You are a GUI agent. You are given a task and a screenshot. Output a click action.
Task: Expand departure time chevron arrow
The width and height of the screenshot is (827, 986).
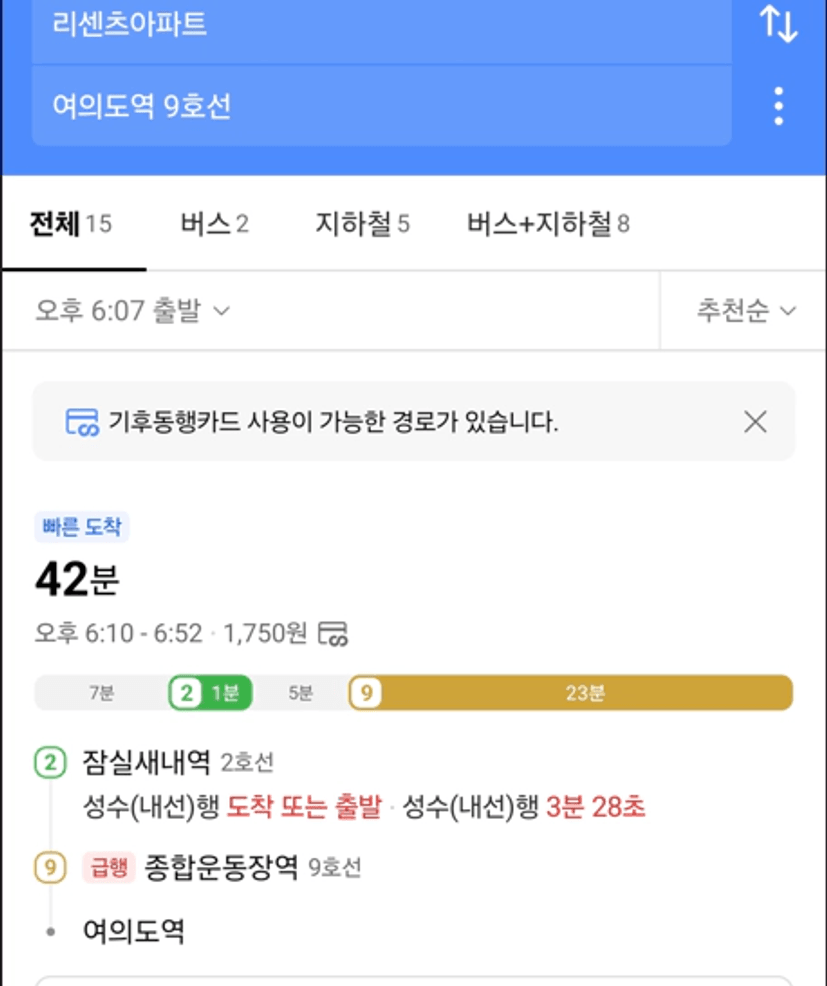[221, 311]
